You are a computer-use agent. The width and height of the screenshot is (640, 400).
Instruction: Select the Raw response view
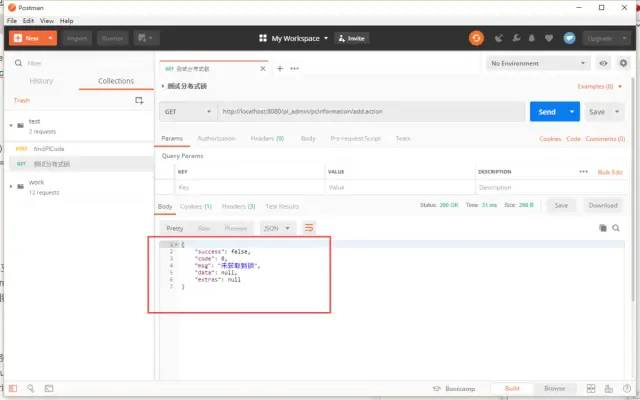click(x=204, y=228)
